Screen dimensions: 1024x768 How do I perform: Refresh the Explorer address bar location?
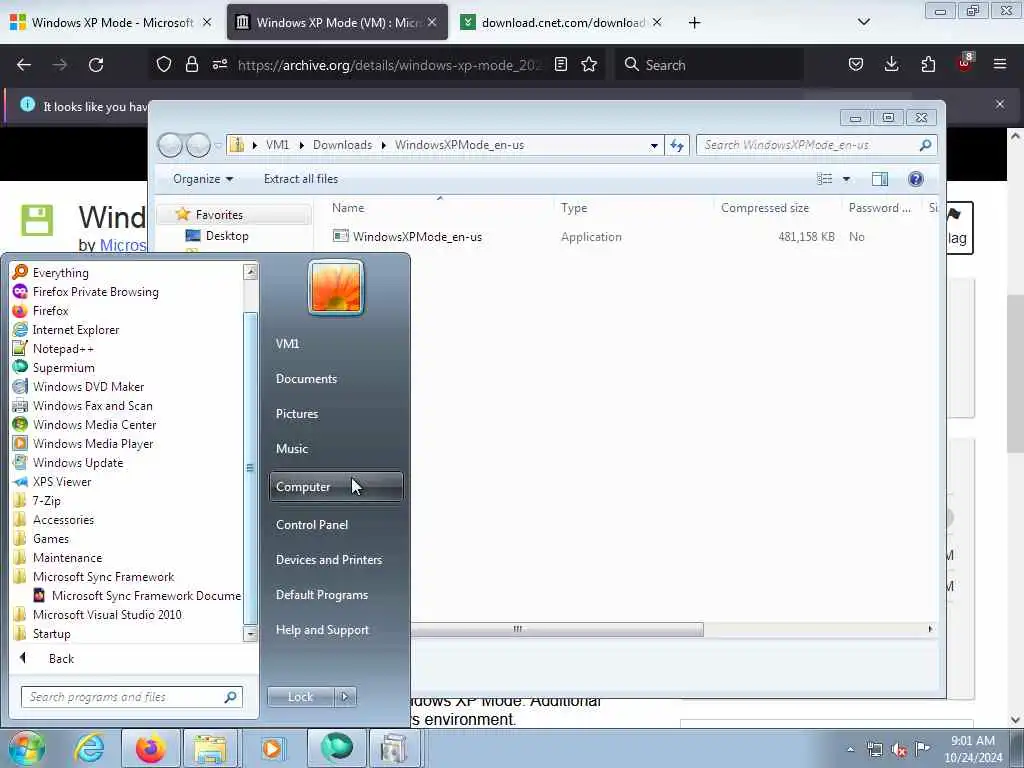click(677, 145)
